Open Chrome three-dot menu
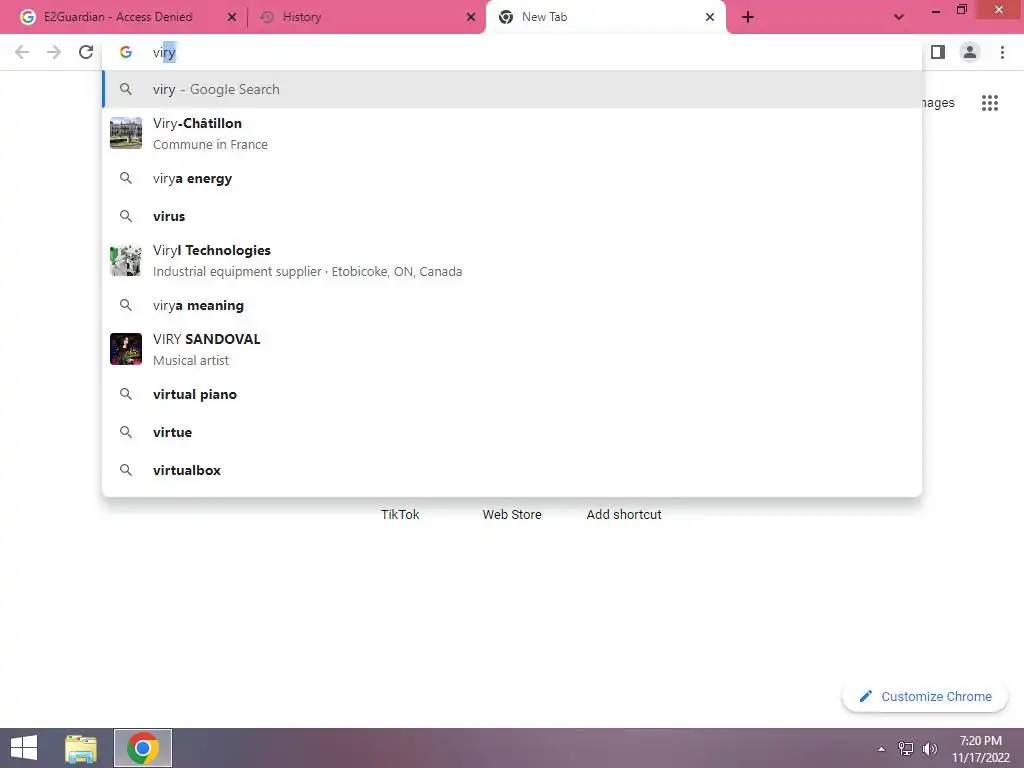The width and height of the screenshot is (1024, 768). (1002, 52)
